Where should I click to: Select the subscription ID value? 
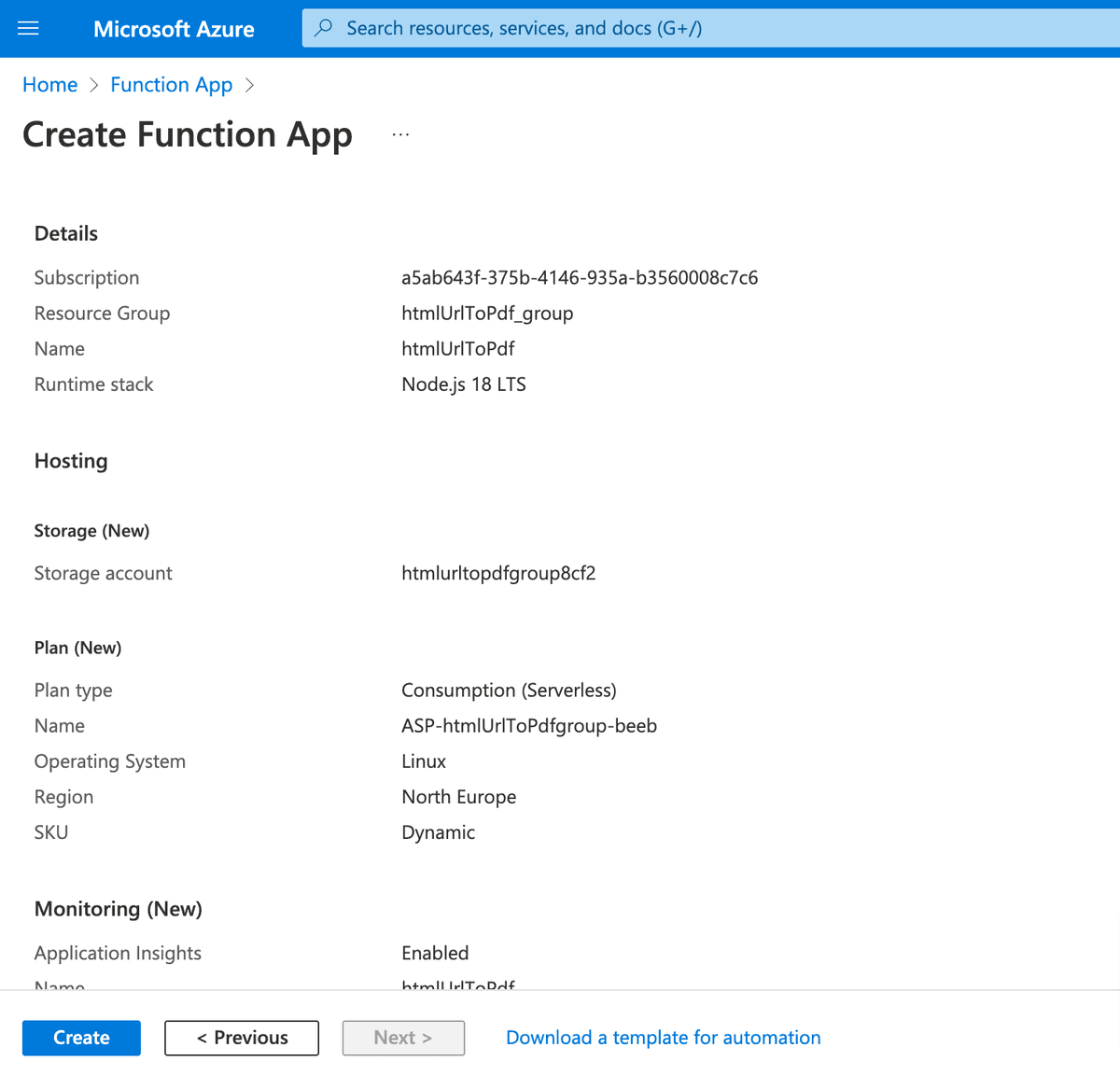(580, 277)
